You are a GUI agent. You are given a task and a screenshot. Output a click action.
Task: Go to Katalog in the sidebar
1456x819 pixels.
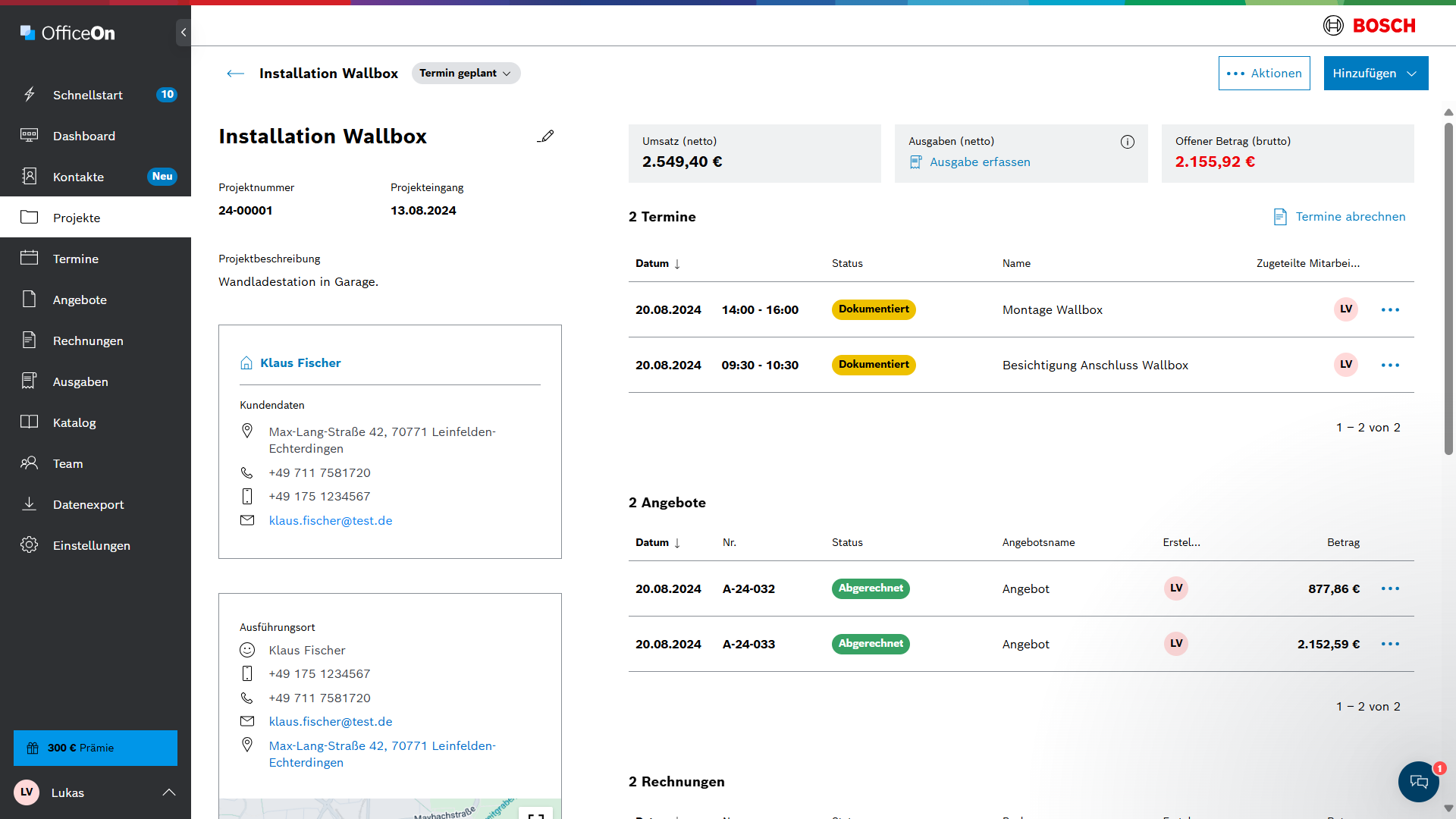pos(74,423)
